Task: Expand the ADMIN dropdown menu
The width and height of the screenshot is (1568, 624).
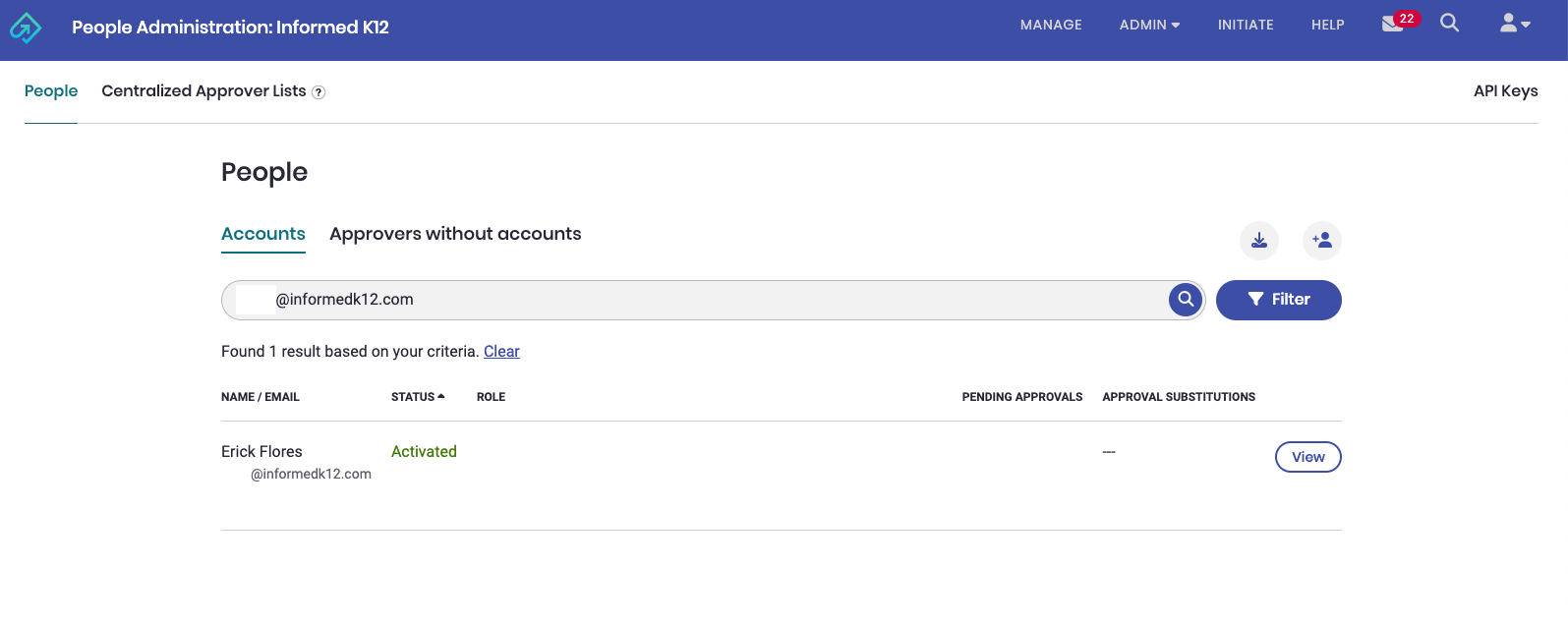Action: click(1148, 25)
